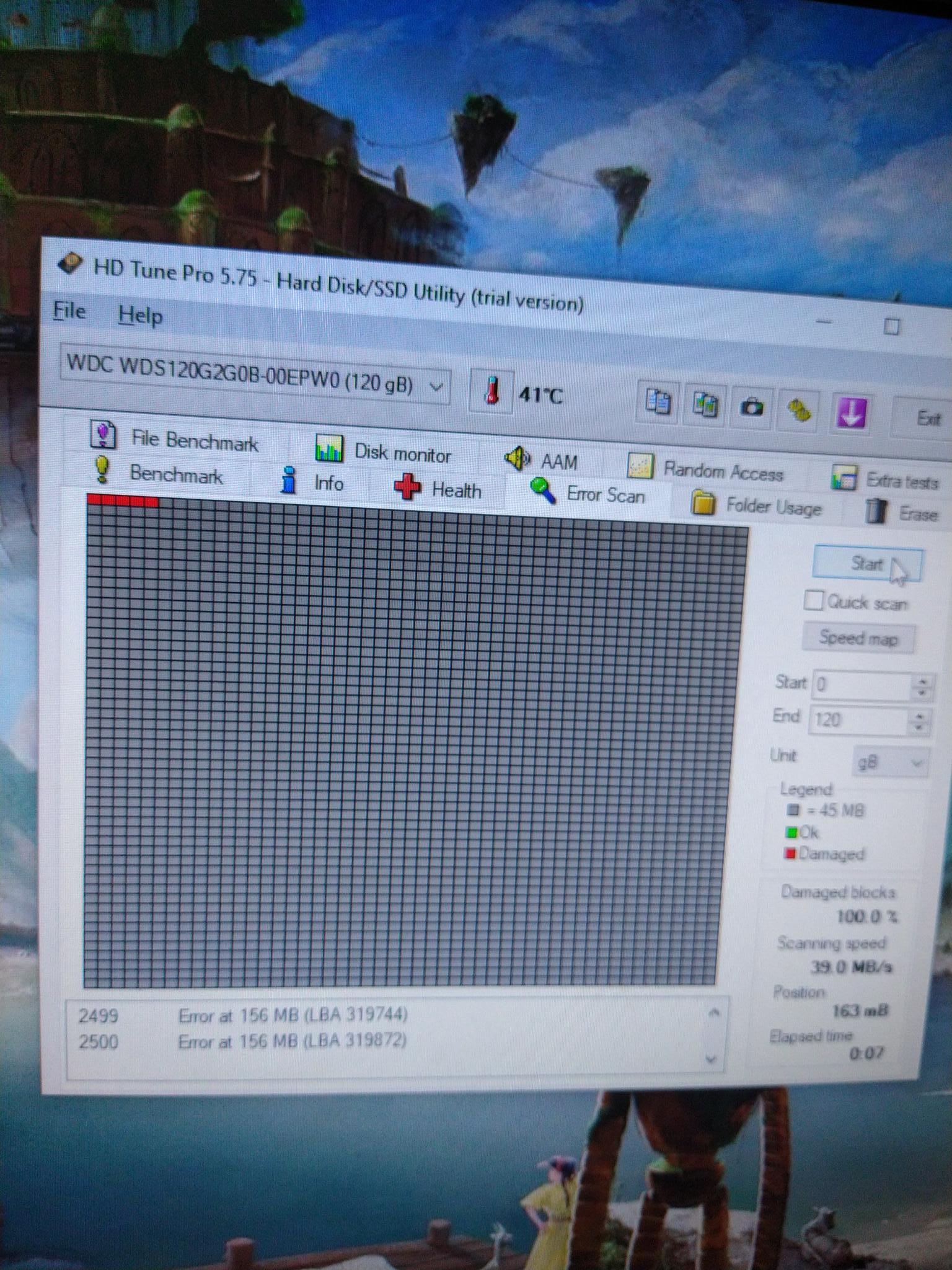Click the HD Tune Pro title bar icon
Image resolution: width=952 pixels, height=1270 pixels.
coord(70,264)
